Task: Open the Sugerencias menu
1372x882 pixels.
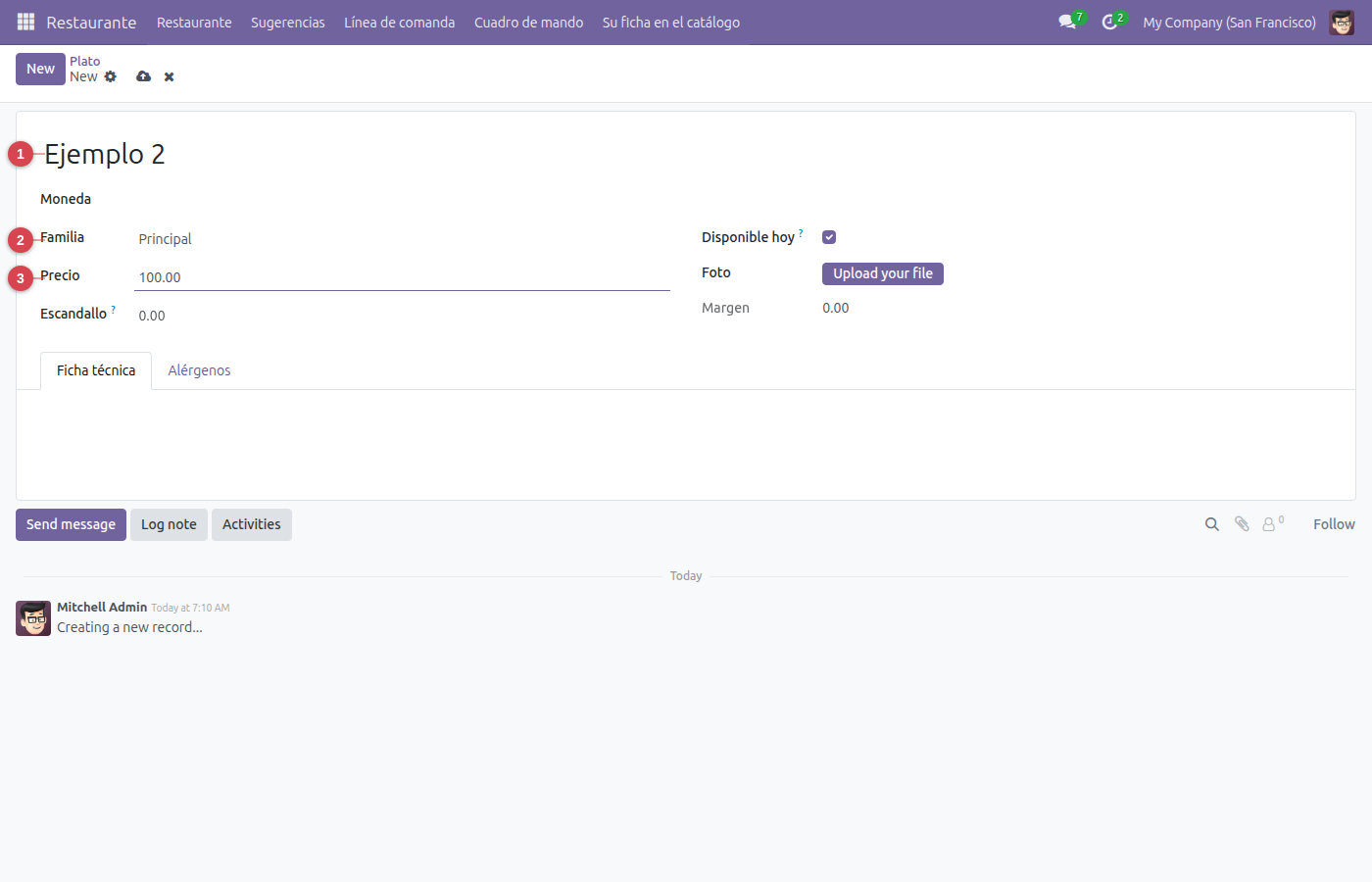Action: click(288, 22)
